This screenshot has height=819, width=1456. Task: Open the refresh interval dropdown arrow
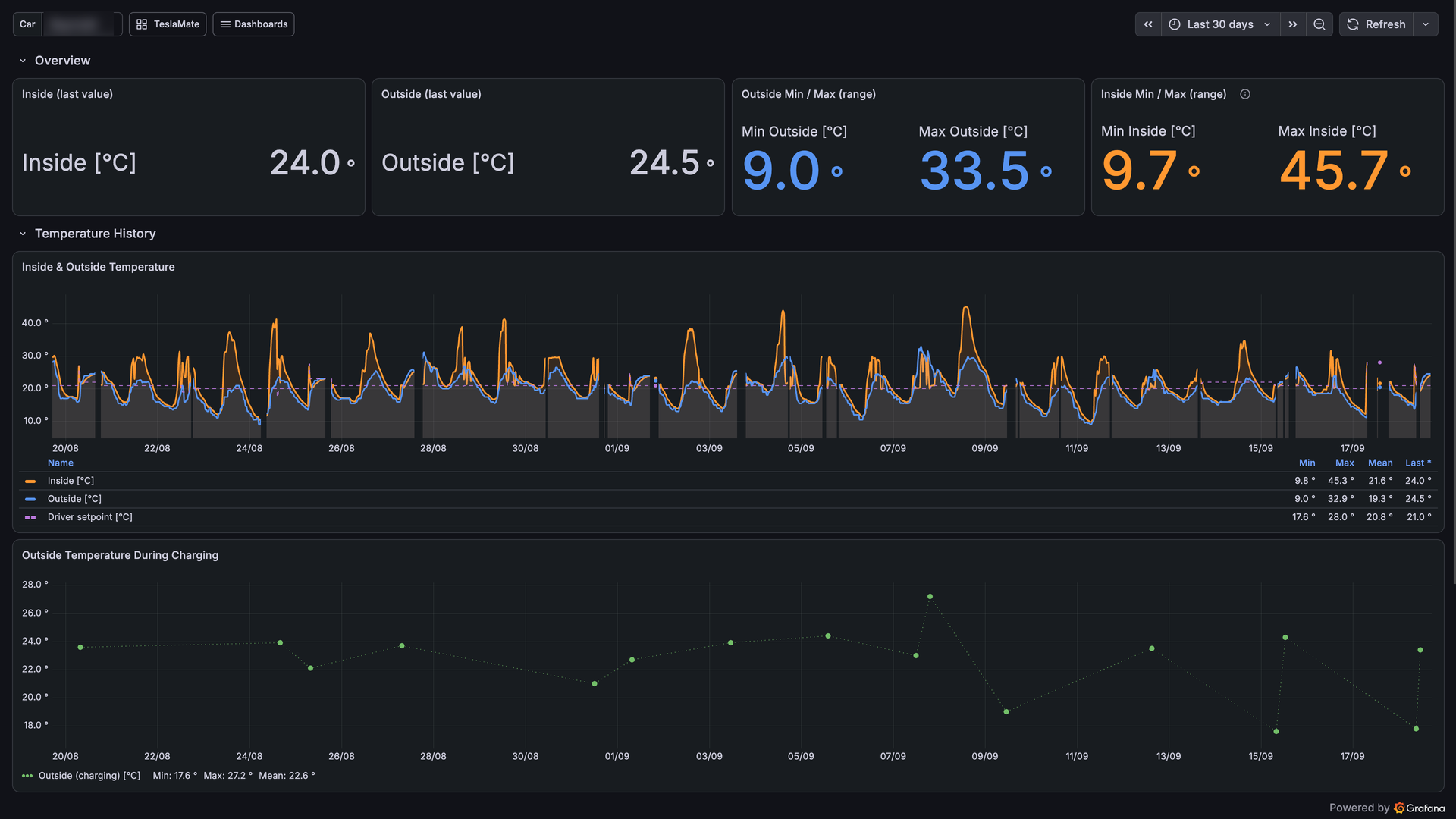point(1426,24)
